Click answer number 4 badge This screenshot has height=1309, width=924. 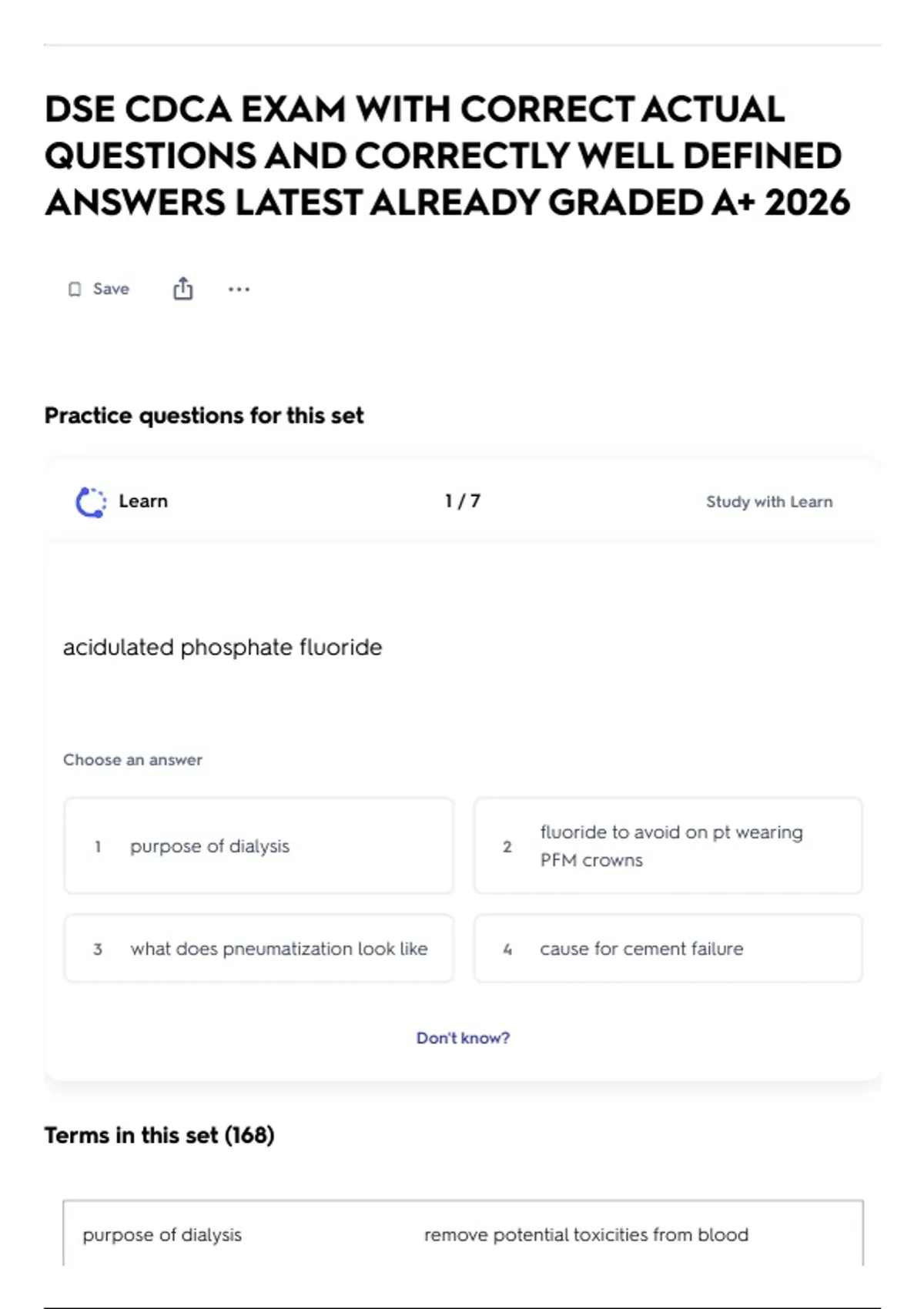[x=507, y=949]
